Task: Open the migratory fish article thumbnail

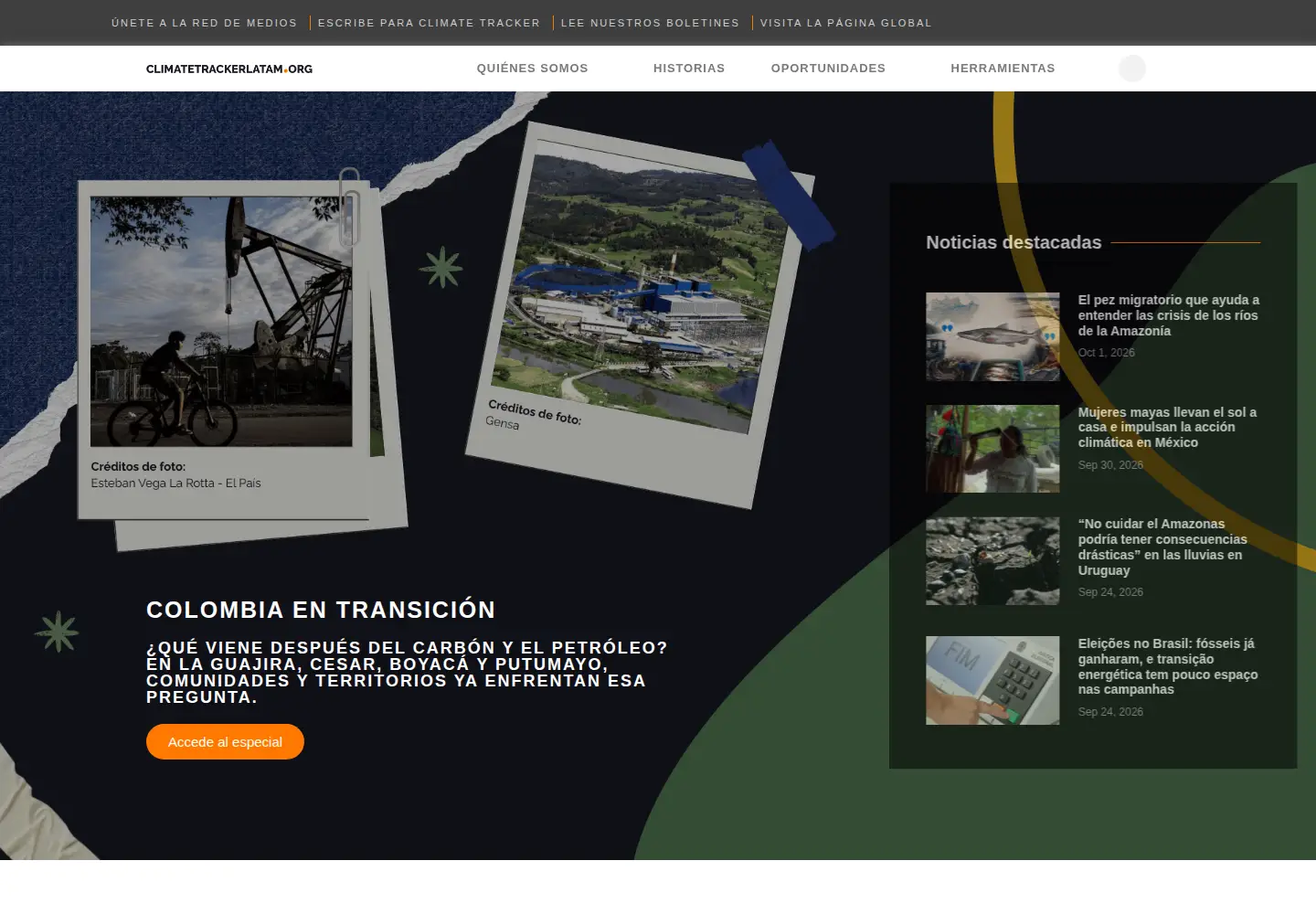Action: pyautogui.click(x=992, y=336)
